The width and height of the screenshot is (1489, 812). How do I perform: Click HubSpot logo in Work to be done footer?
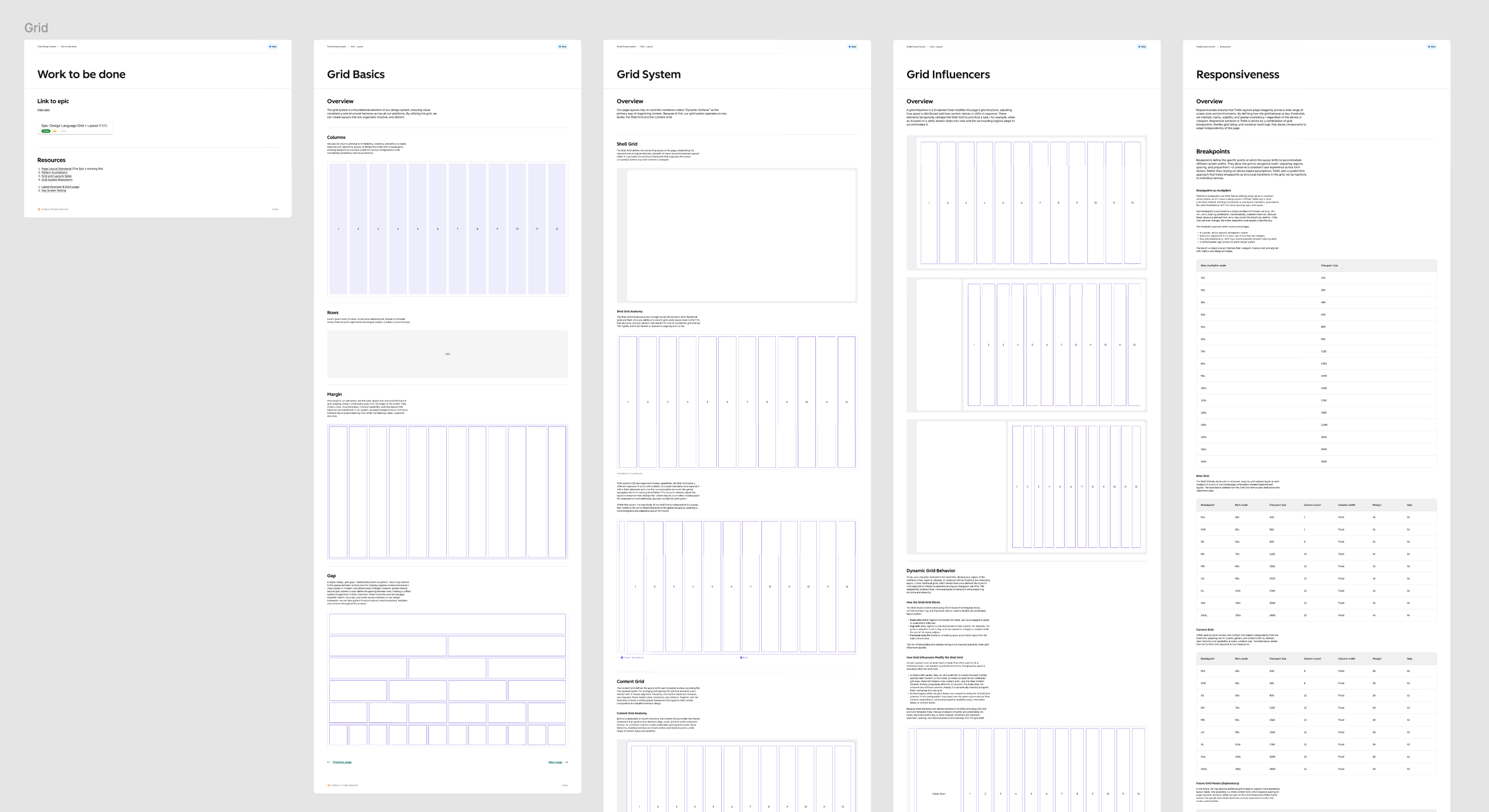tap(38, 209)
